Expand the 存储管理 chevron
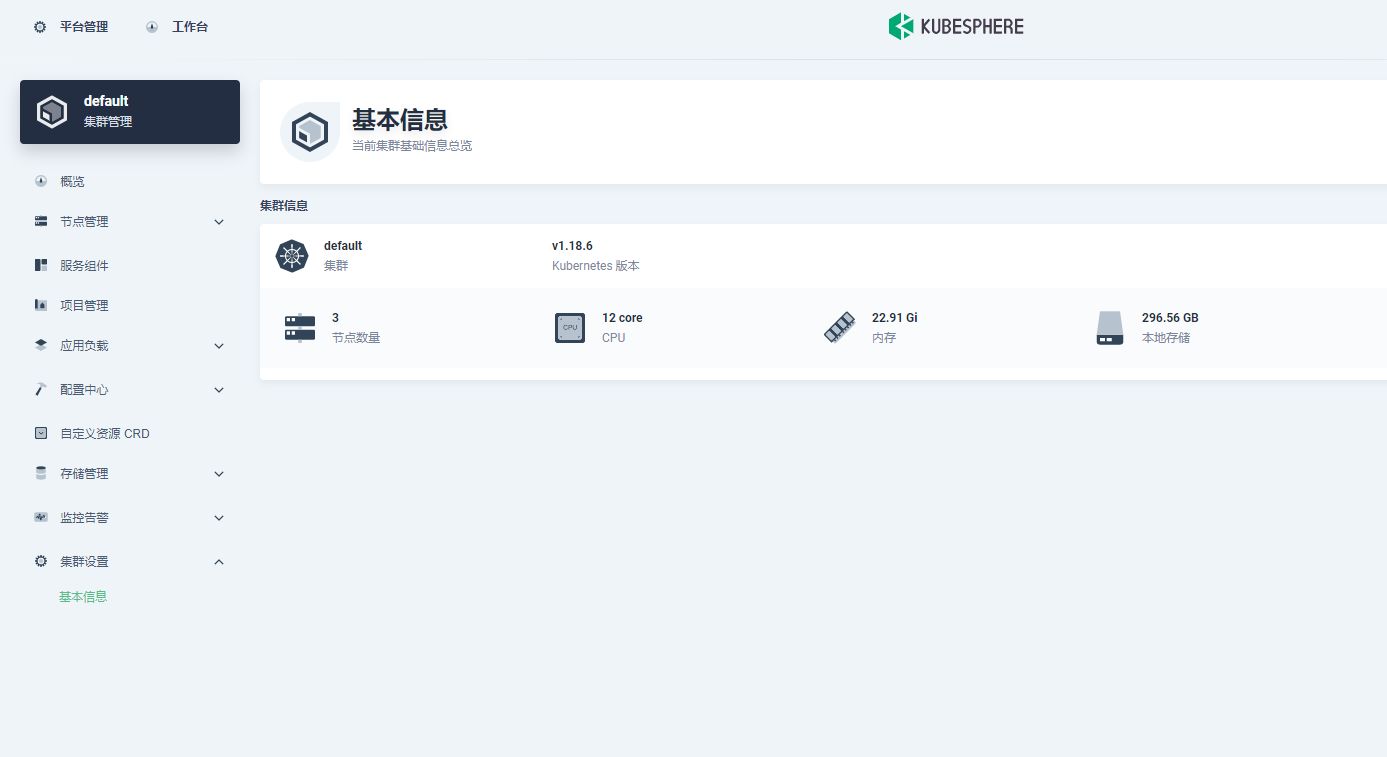Image resolution: width=1387 pixels, height=757 pixels. tap(219, 474)
